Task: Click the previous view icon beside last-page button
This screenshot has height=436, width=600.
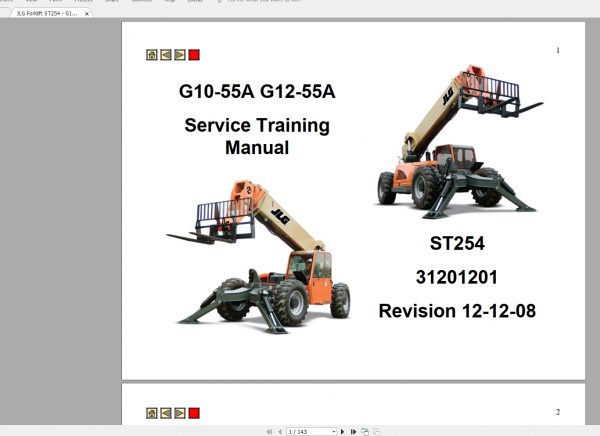Action: click(x=365, y=432)
